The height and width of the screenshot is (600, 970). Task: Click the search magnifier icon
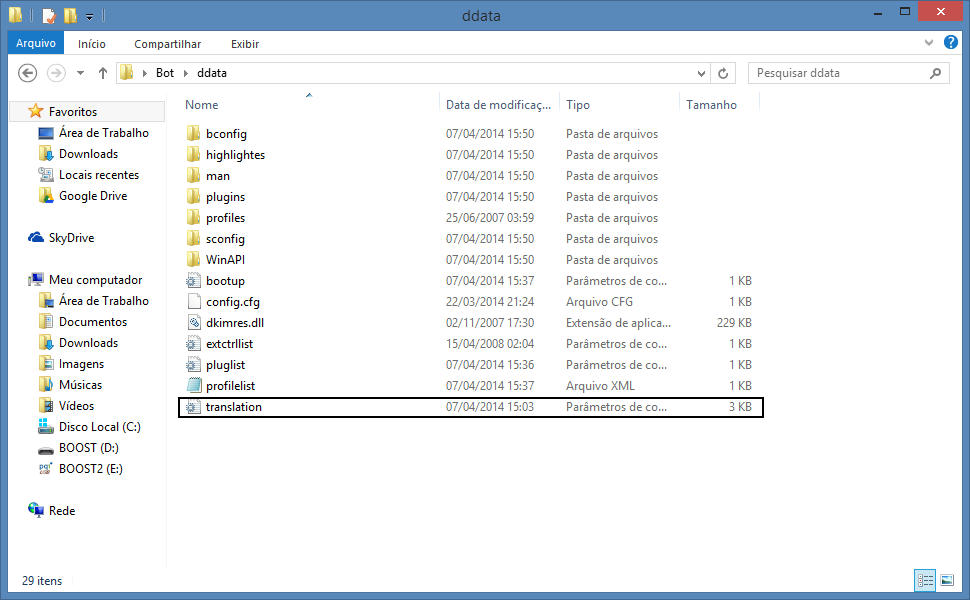936,73
